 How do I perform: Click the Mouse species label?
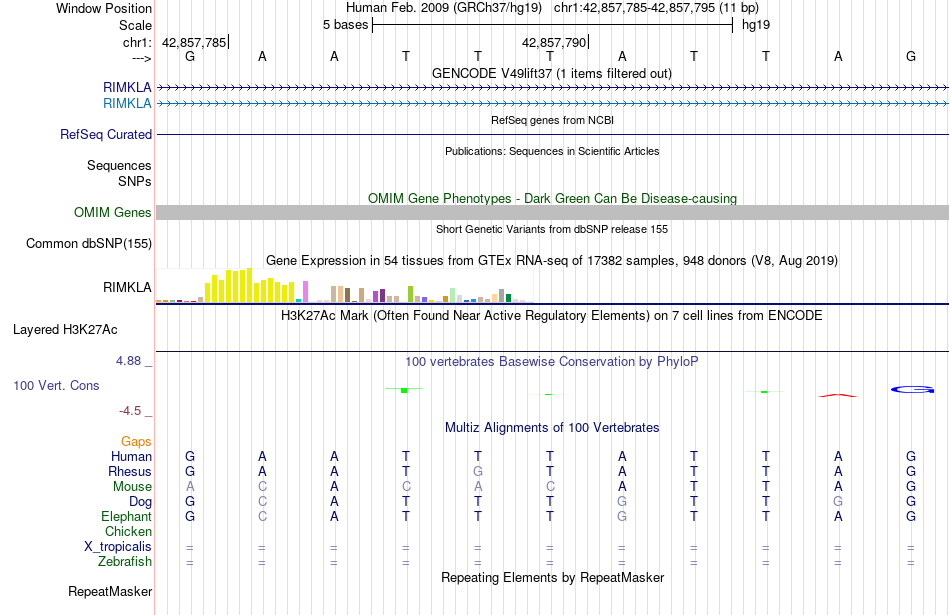tap(133, 487)
